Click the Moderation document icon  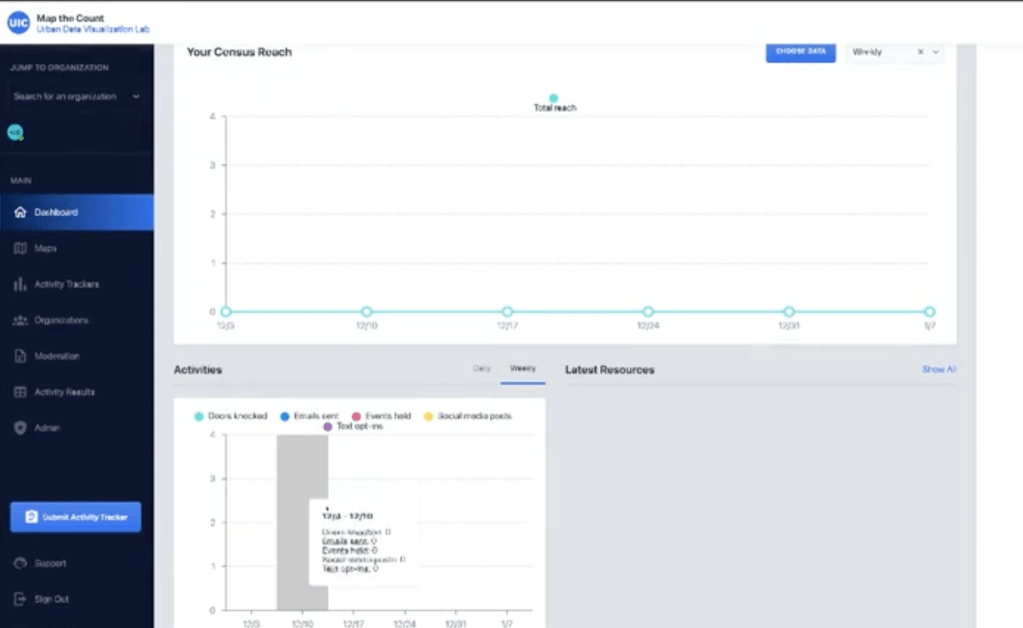click(x=20, y=356)
